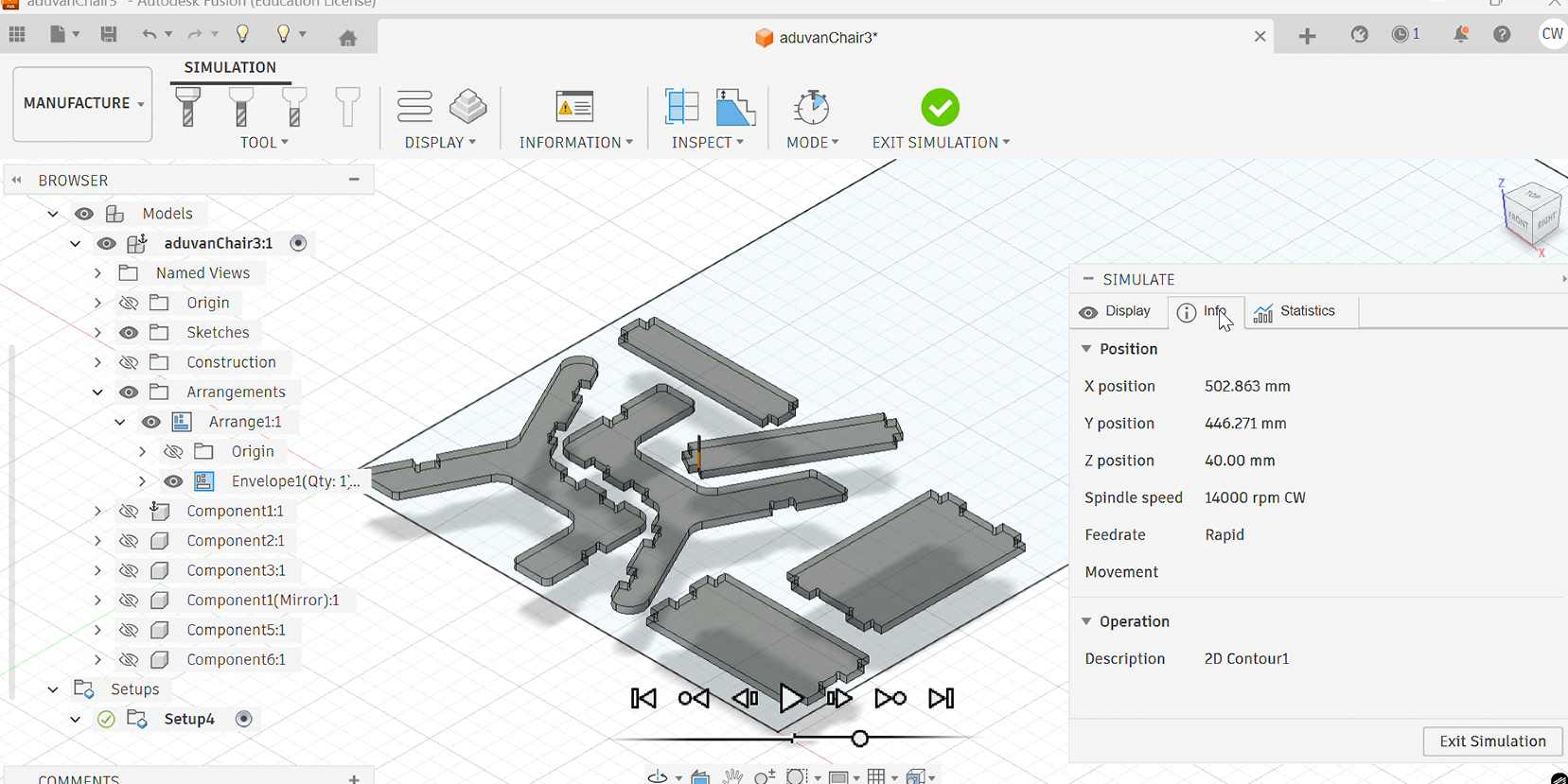
Task: Toggle visibility of aduvanChair3:1
Action: tap(107, 244)
